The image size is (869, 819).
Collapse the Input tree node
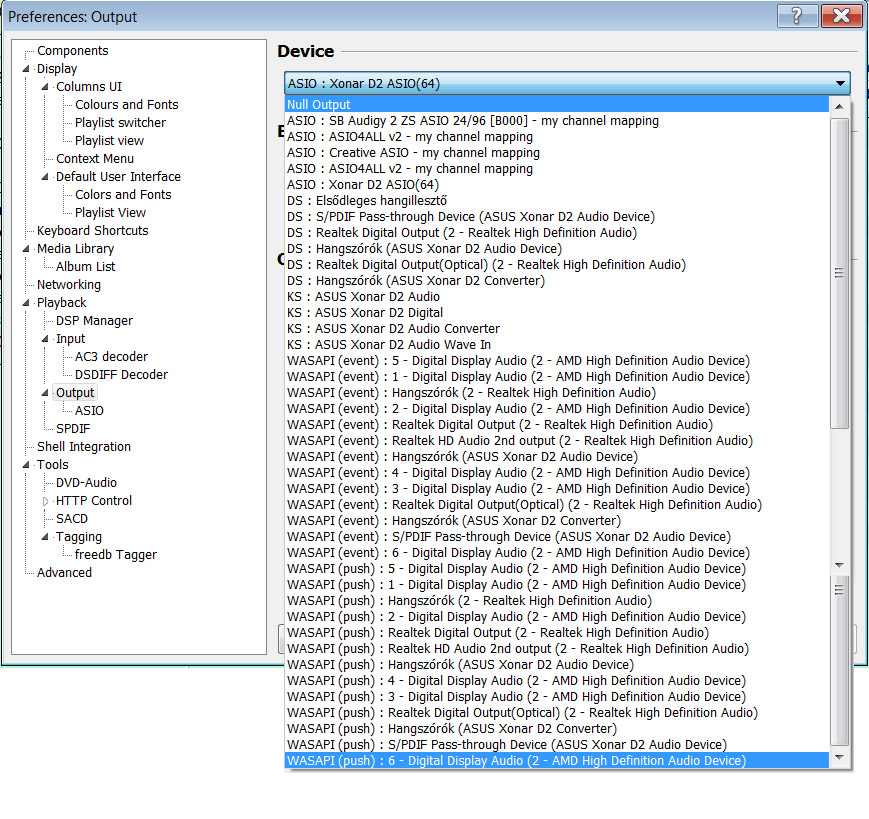(45, 339)
